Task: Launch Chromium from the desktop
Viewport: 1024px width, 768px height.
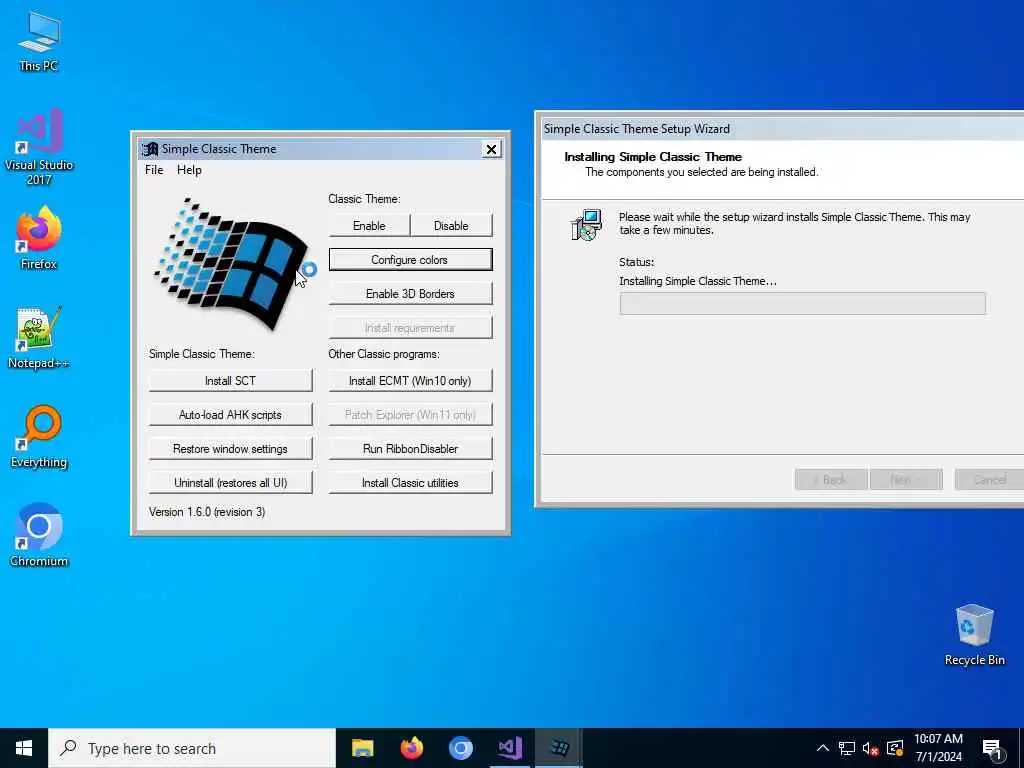Action: pyautogui.click(x=39, y=535)
